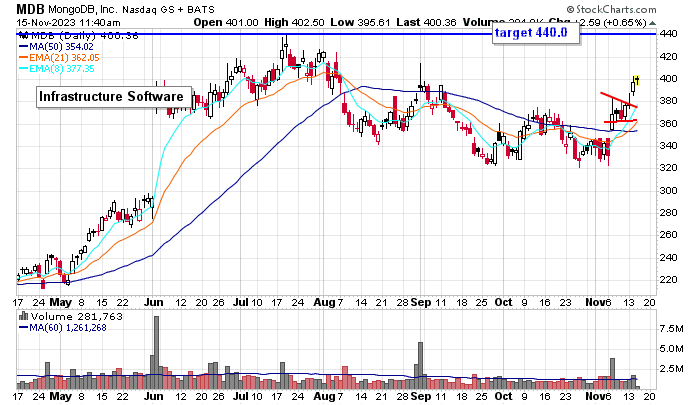
Task: Click the 360 price axis label
Action: point(669,123)
